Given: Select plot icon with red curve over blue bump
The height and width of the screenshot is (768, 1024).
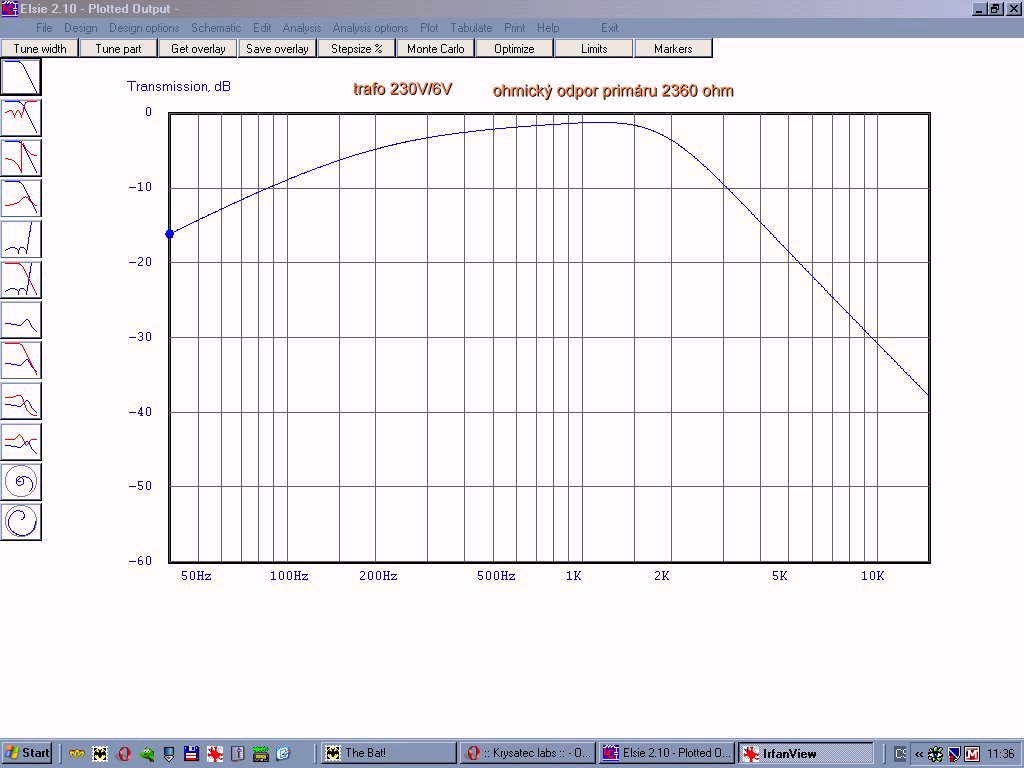Looking at the screenshot, I should click(x=21, y=360).
